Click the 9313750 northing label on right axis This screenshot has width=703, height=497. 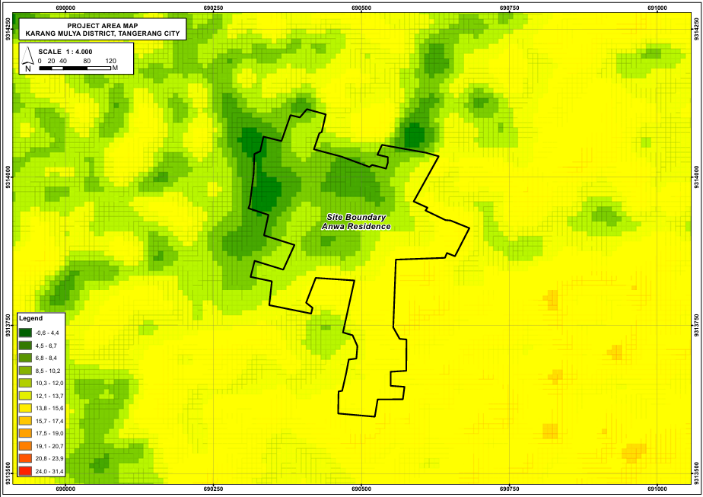(696, 325)
